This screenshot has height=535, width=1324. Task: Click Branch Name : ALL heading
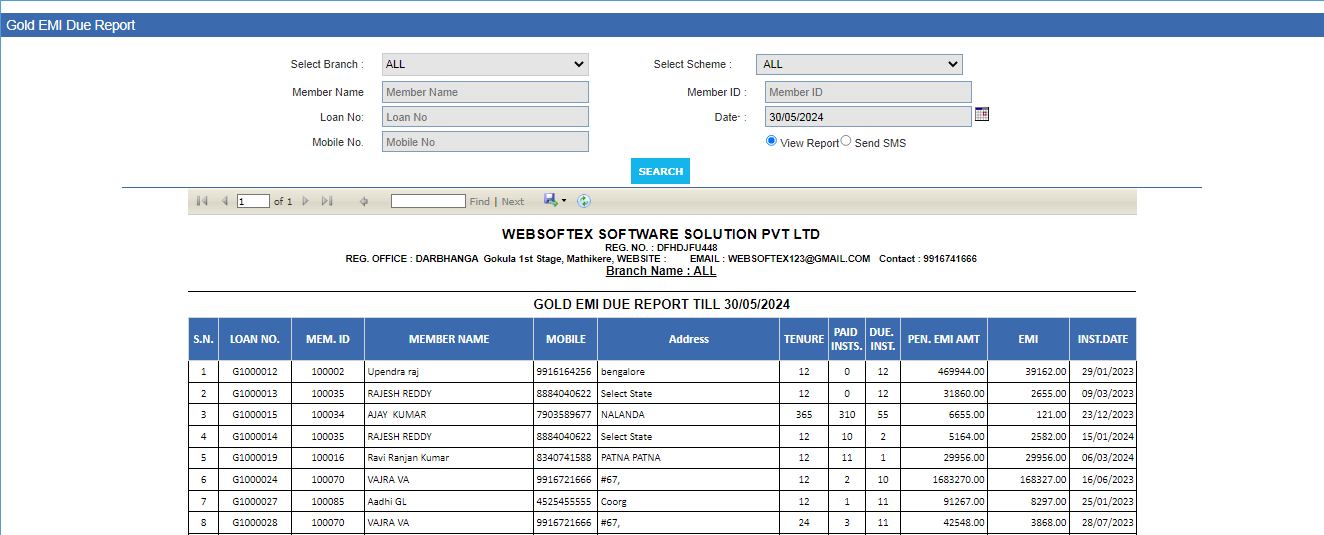(661, 271)
